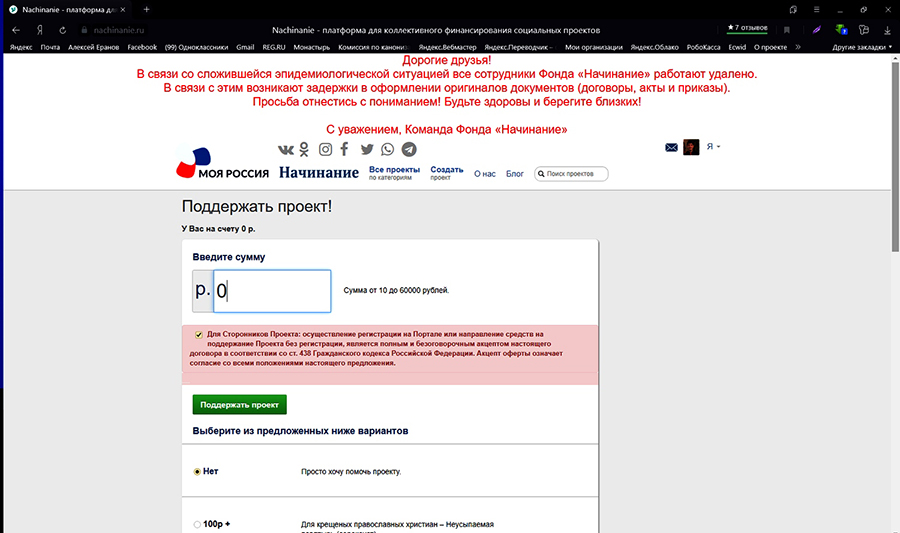The image size is (900, 533).
Task: Open the 'Яндекс.Переводчик' bookmark
Action: [518, 47]
